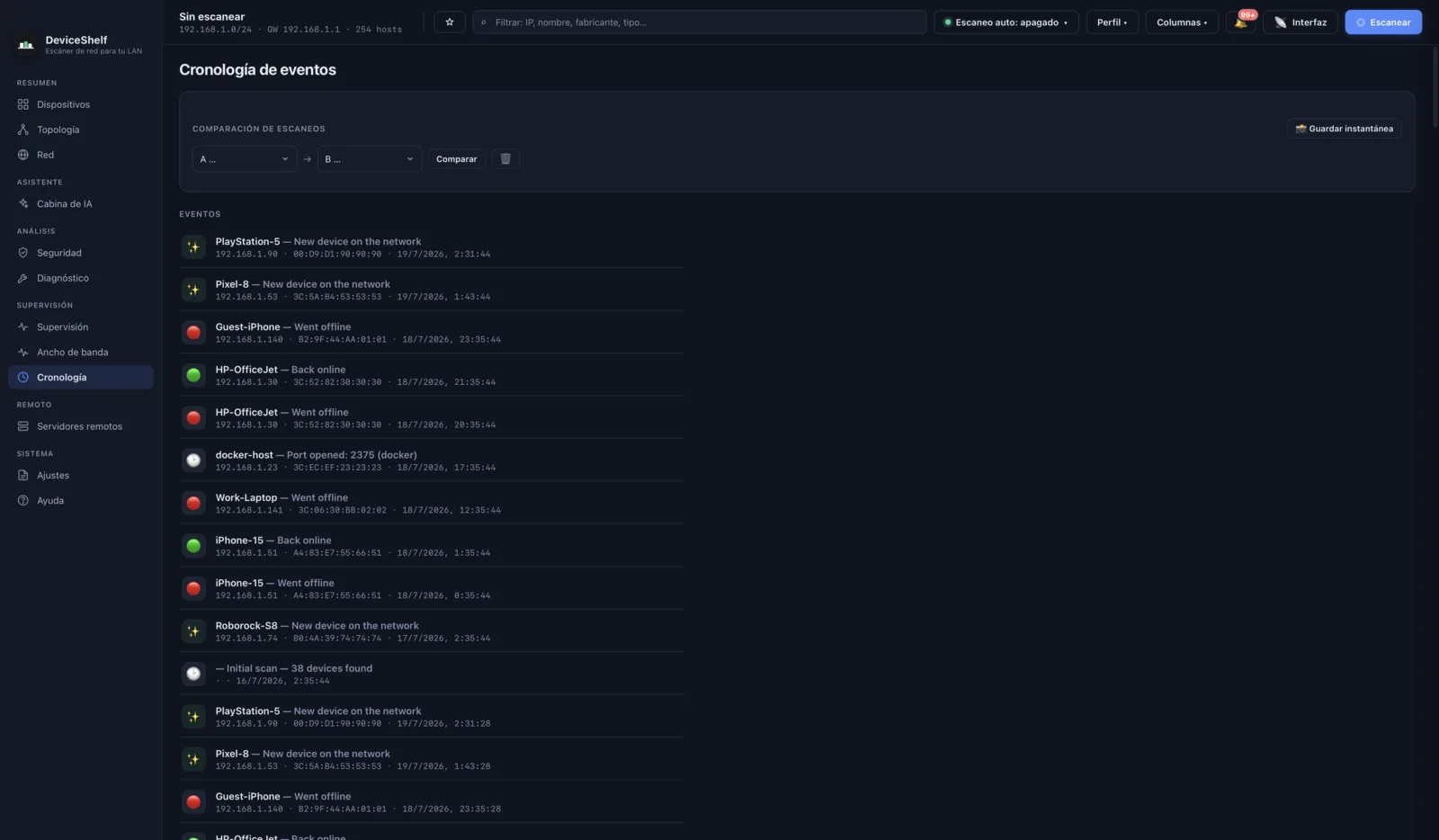Open Topología in sidebar
Screen dimensions: 1439x840
pyautogui.click(x=81, y=130)
